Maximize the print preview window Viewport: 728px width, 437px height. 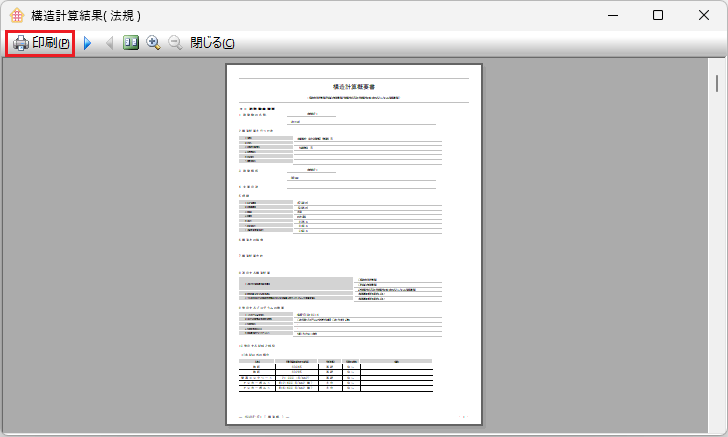(x=657, y=15)
